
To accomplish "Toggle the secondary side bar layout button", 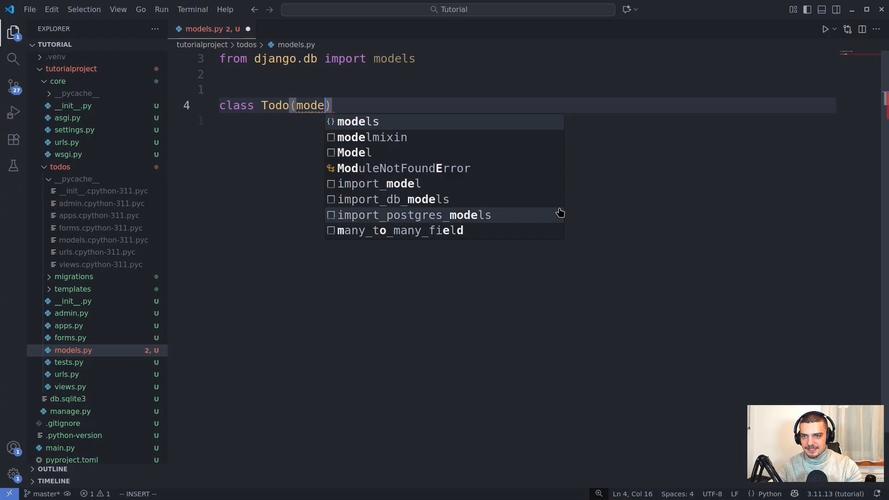I will [x=836, y=9].
